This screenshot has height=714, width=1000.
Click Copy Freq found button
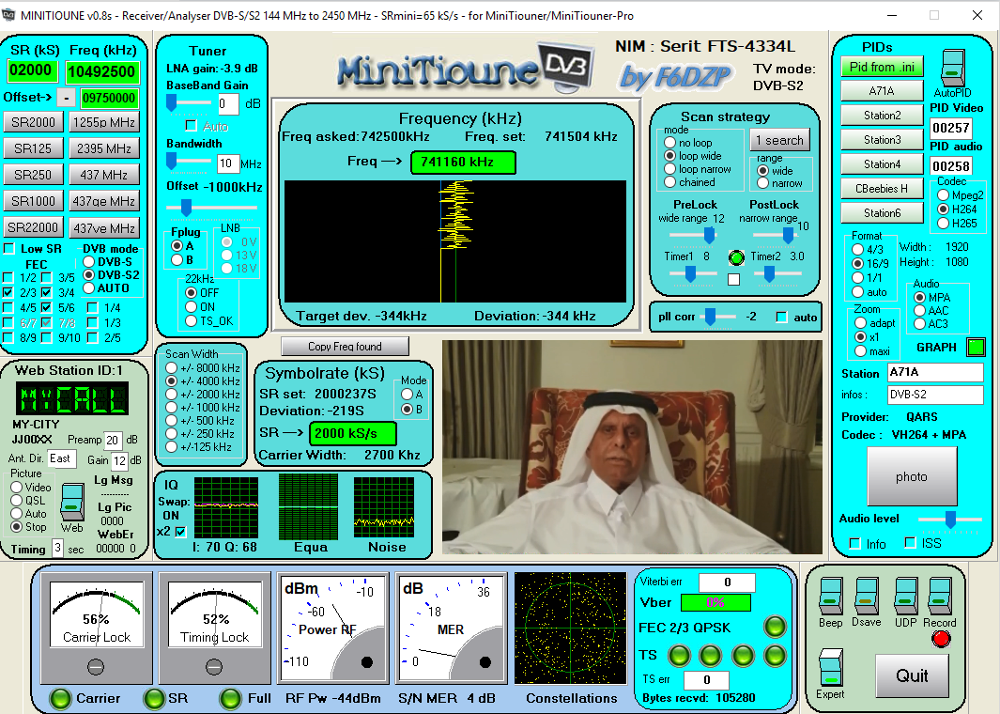pos(345,346)
